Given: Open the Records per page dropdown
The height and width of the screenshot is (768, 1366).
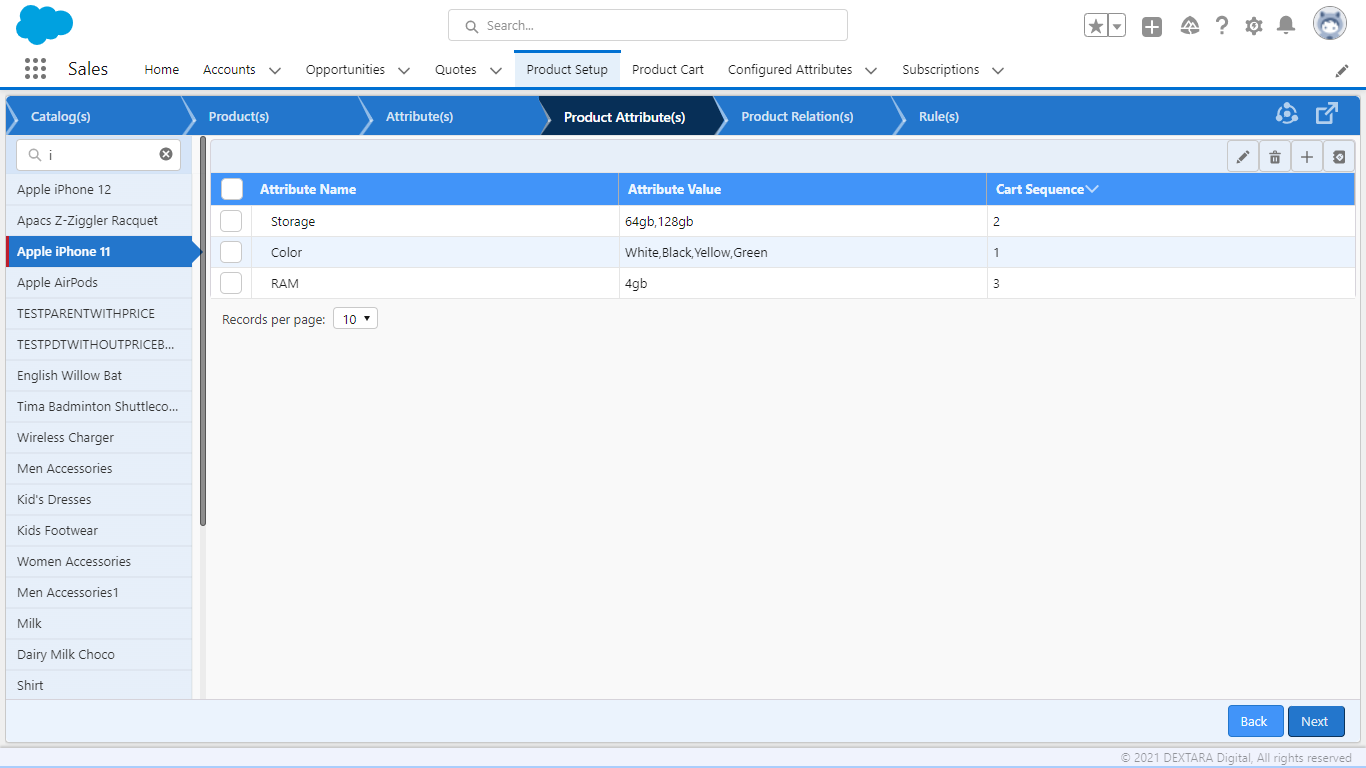Looking at the screenshot, I should coord(355,319).
